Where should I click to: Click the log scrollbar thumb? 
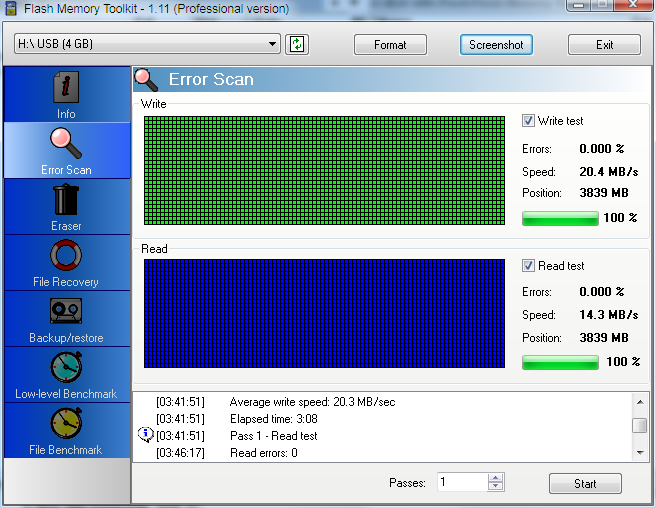640,426
